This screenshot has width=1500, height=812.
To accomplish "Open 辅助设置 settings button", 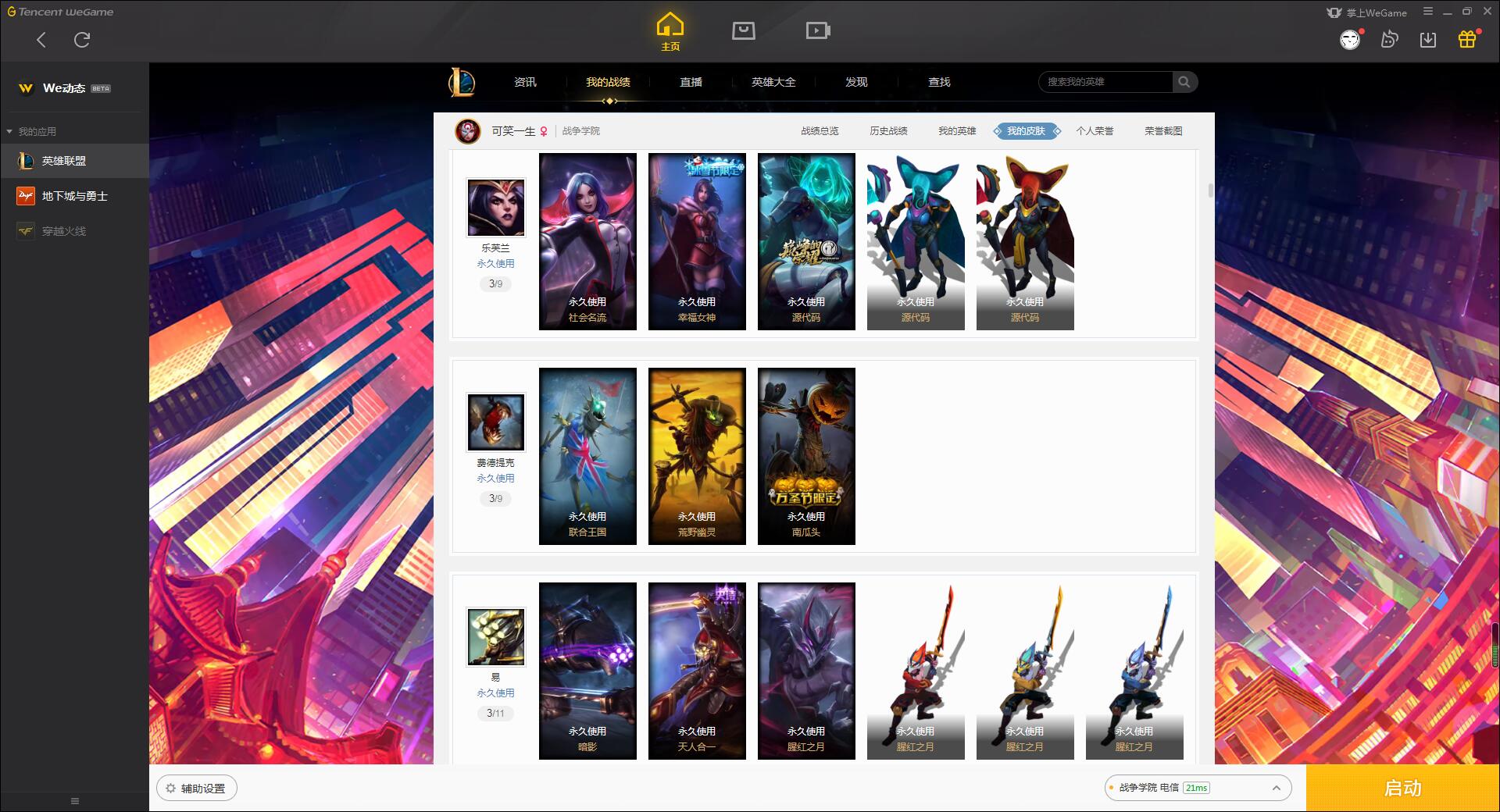I will pyautogui.click(x=197, y=789).
